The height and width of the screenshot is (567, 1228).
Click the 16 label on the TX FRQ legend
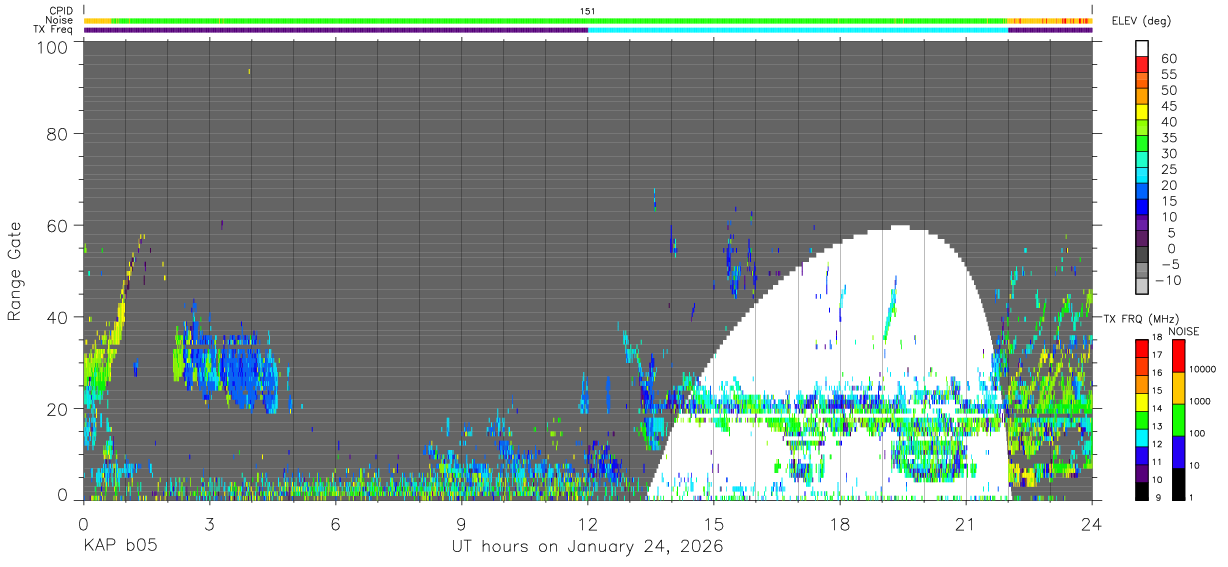pyautogui.click(x=1157, y=373)
